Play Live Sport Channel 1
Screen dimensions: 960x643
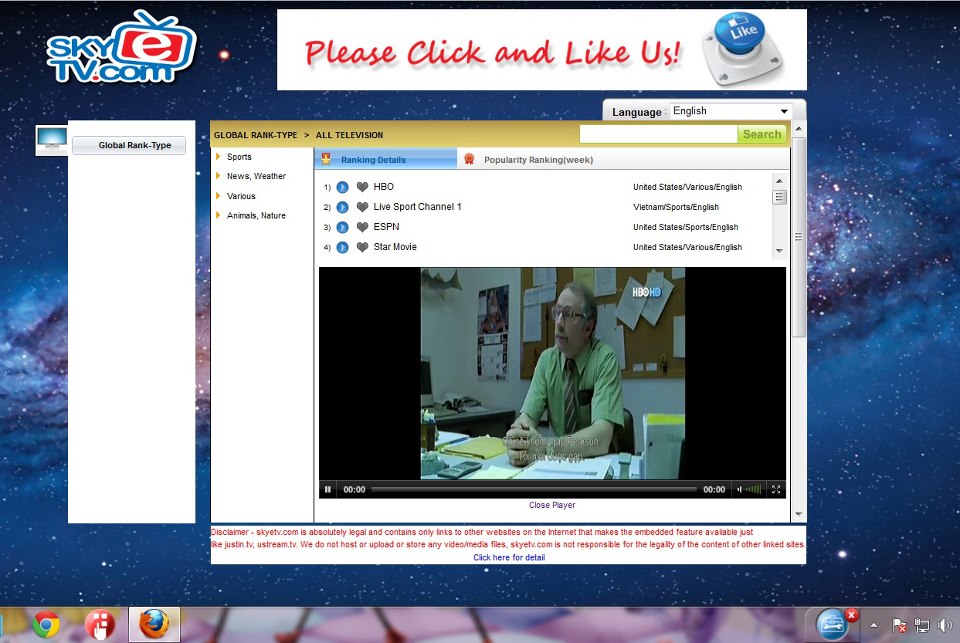coord(343,208)
